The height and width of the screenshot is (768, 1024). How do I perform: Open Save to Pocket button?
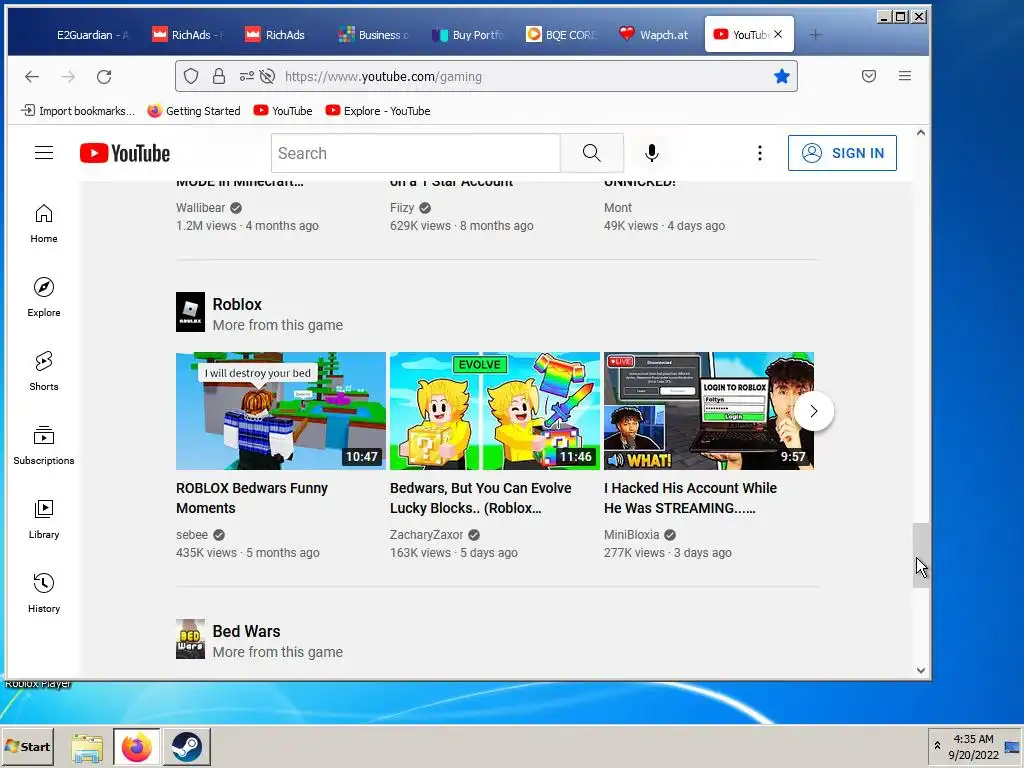[x=869, y=76]
